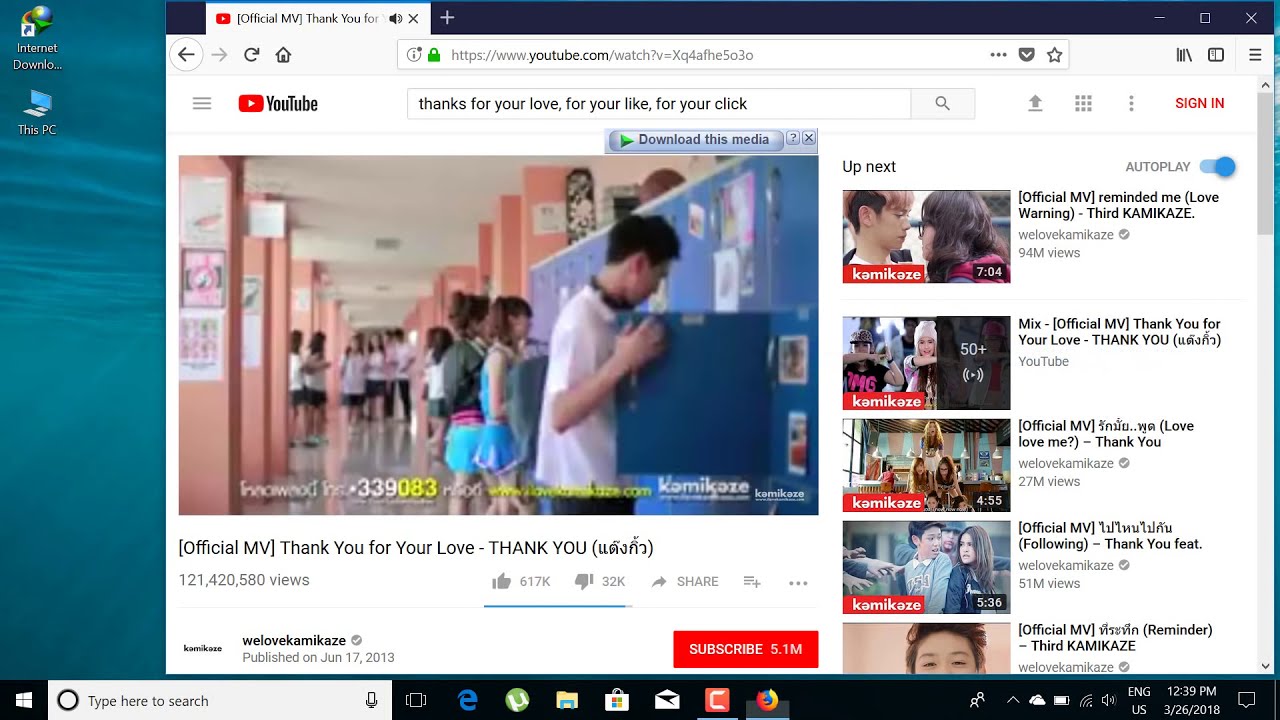Open Windows Start menu
This screenshot has height=720, width=1280.
pyautogui.click(x=24, y=700)
